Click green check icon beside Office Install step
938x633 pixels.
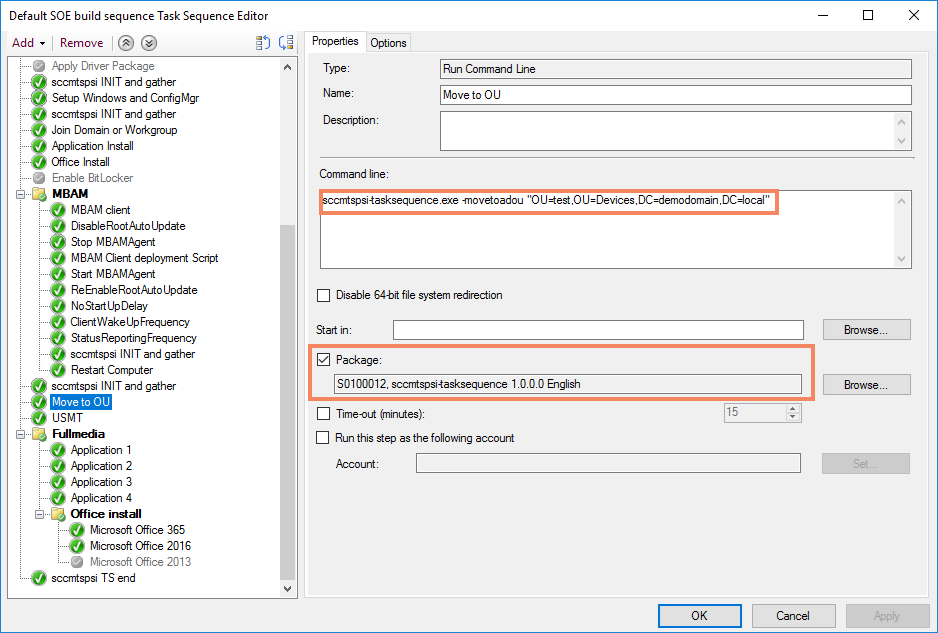click(39, 162)
